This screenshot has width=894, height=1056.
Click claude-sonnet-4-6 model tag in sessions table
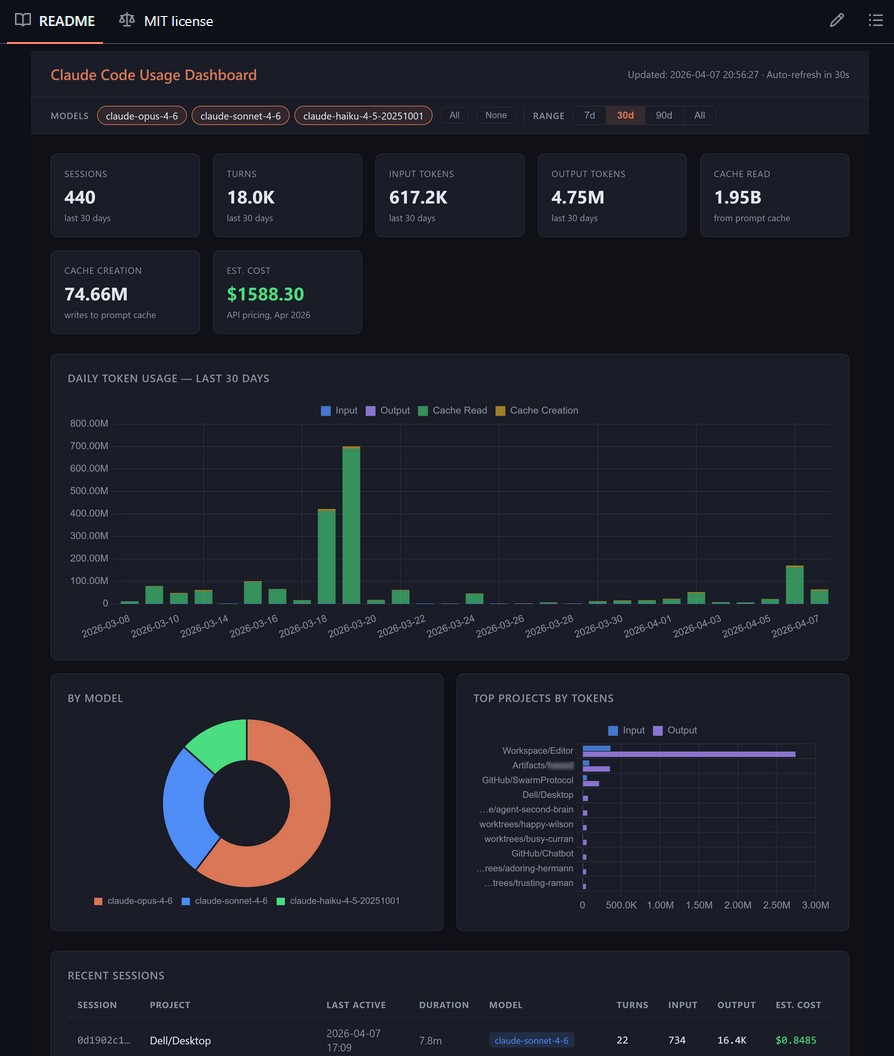click(x=531, y=1040)
